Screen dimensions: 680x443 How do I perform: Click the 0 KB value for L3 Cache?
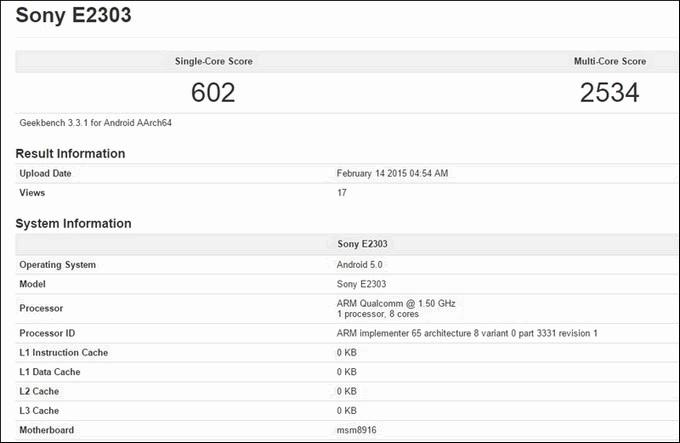pyautogui.click(x=347, y=410)
